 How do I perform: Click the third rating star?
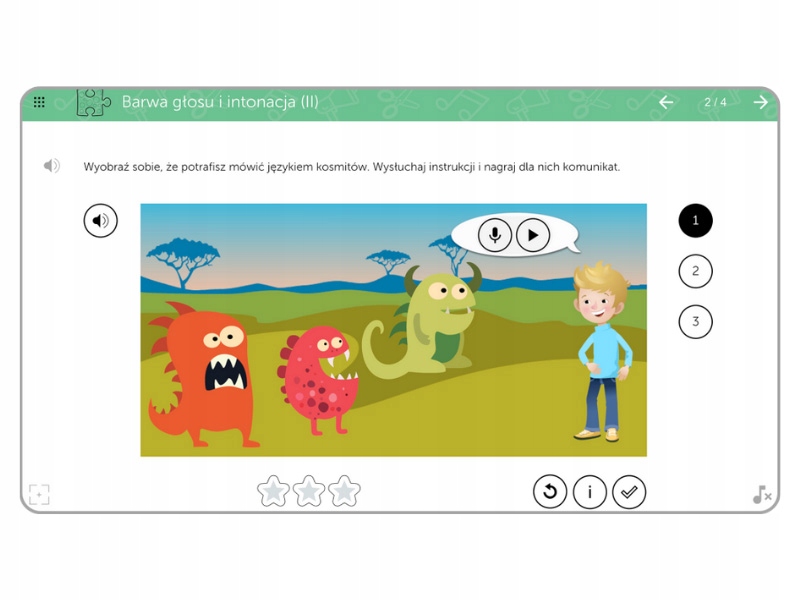coord(344,491)
